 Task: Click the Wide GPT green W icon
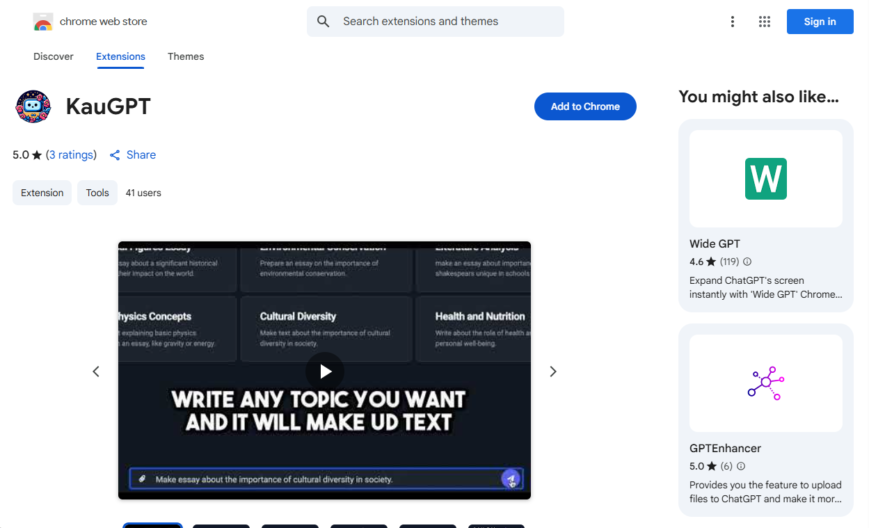coord(765,178)
